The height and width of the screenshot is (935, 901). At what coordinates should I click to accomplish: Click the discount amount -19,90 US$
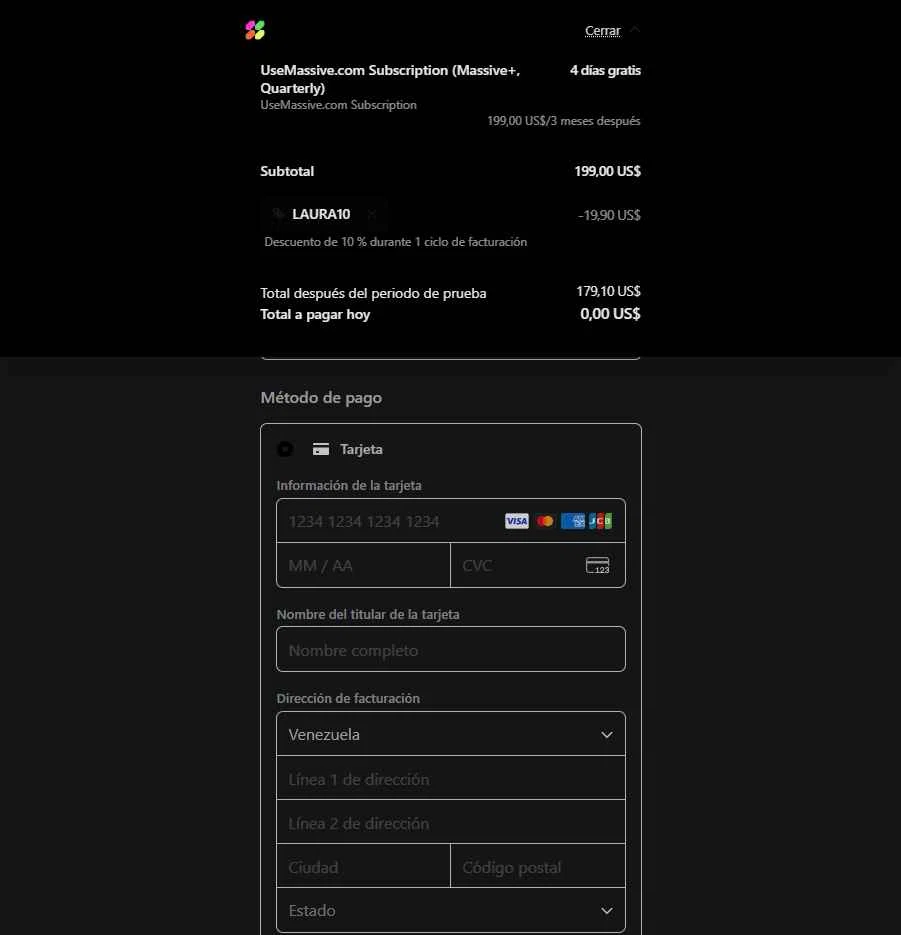(609, 215)
